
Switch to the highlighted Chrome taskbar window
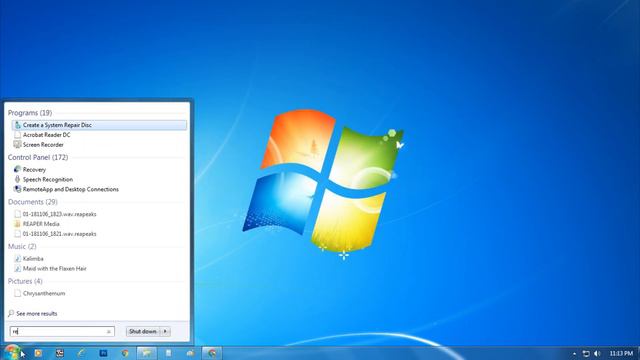(212, 353)
